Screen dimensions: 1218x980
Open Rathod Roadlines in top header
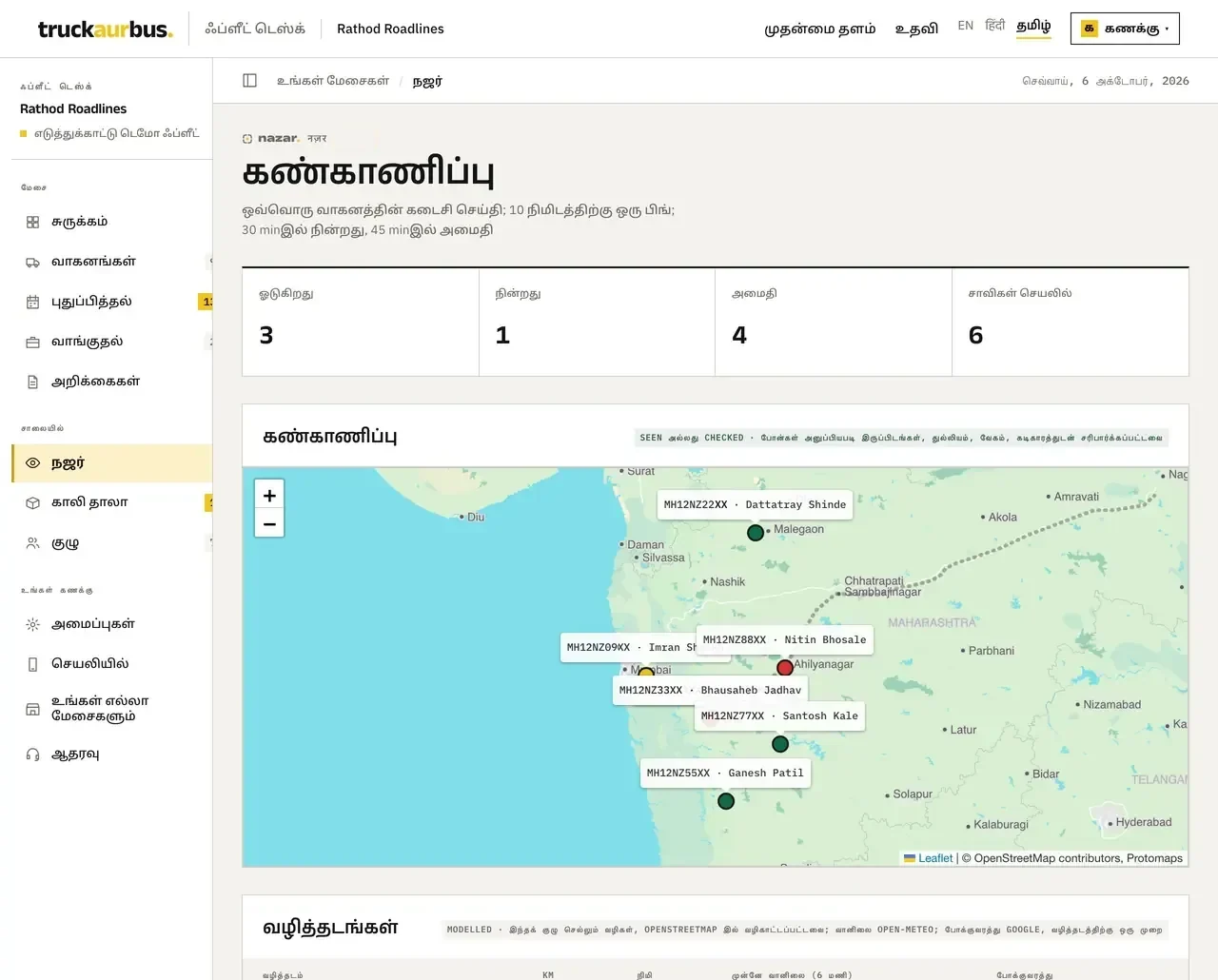point(390,29)
